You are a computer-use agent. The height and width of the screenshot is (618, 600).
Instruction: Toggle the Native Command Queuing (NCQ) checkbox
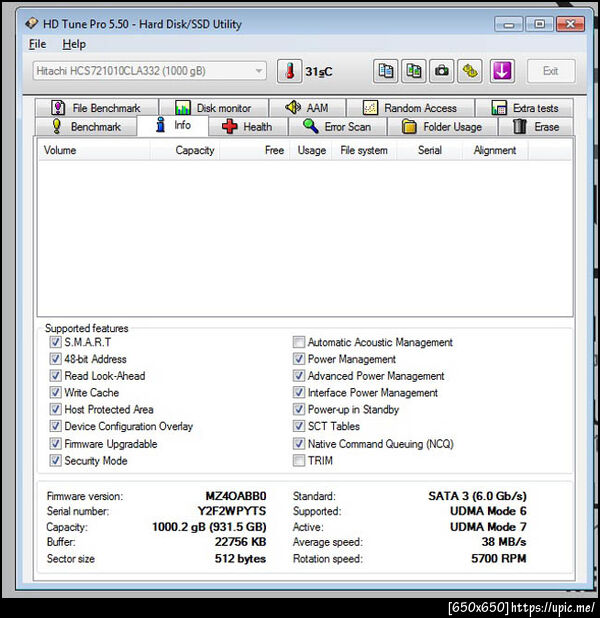(299, 443)
